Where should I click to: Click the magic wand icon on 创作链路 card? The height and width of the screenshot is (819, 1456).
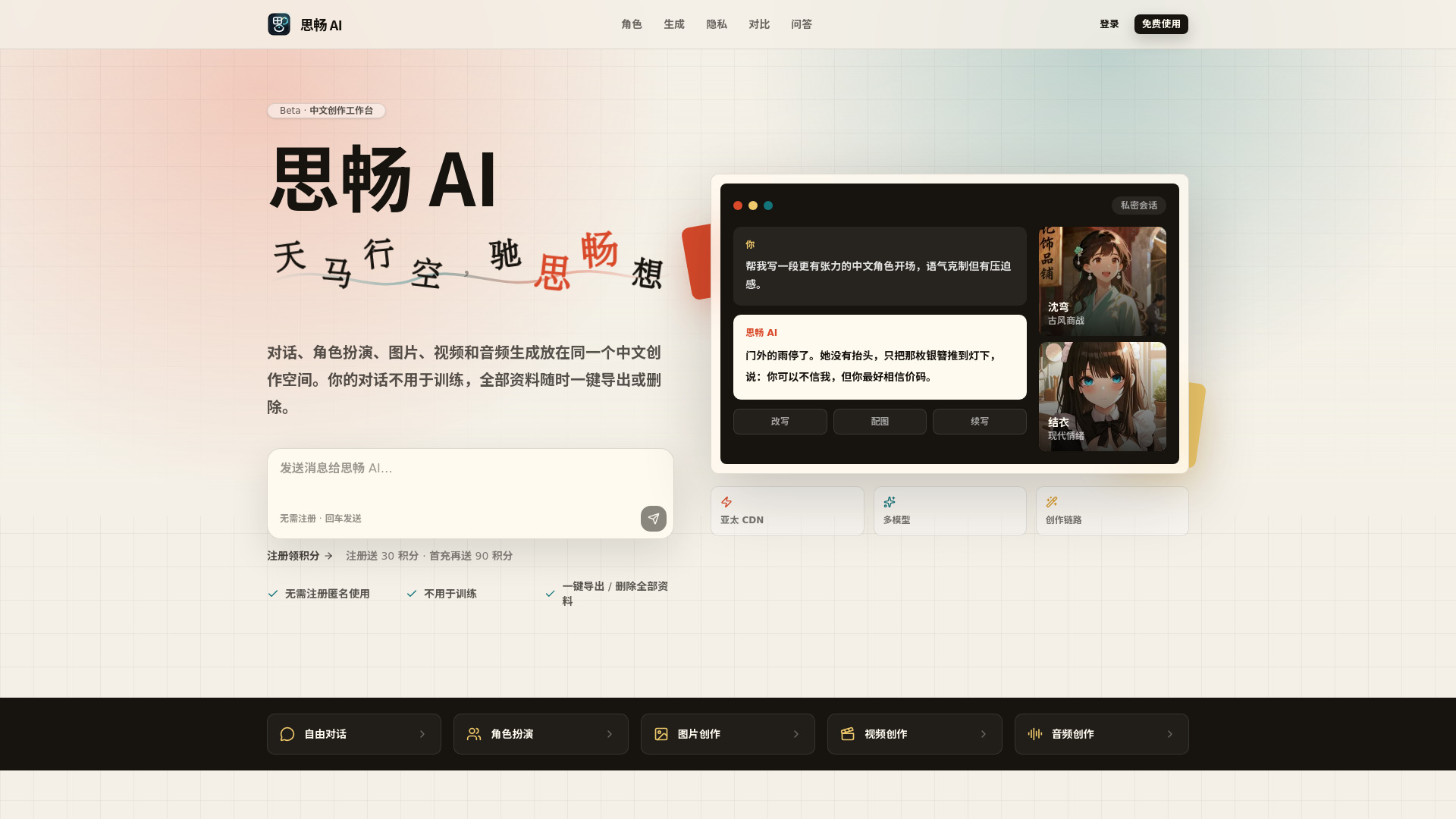(x=1052, y=502)
